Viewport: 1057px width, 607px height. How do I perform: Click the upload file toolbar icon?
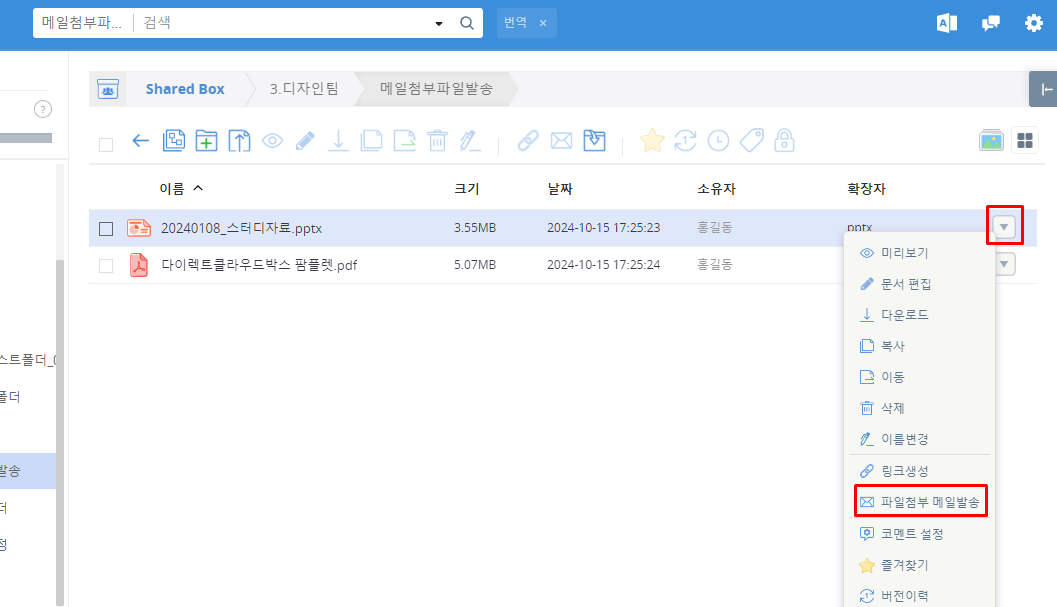(x=239, y=141)
